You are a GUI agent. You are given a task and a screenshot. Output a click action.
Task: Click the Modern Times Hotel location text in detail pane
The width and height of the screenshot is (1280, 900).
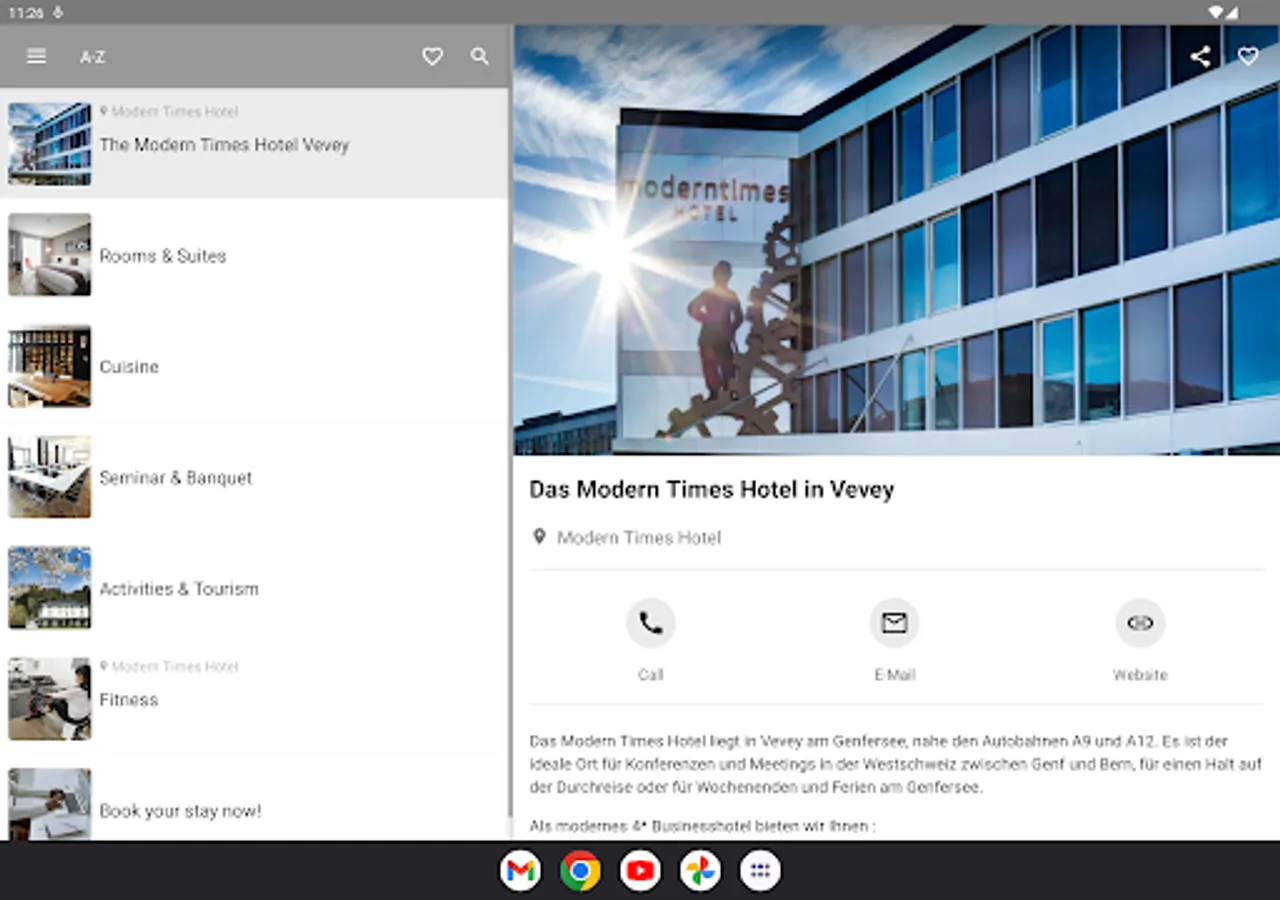point(639,538)
